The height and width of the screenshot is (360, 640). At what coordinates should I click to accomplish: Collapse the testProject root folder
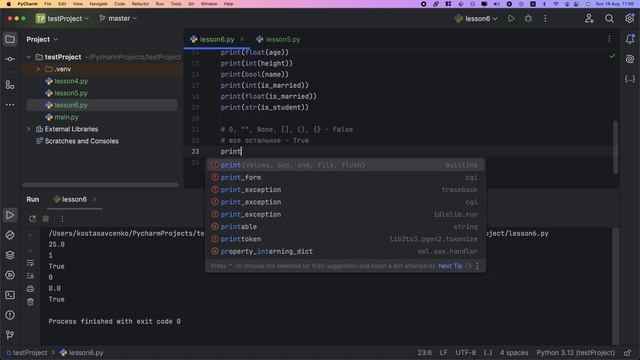[x=29, y=57]
